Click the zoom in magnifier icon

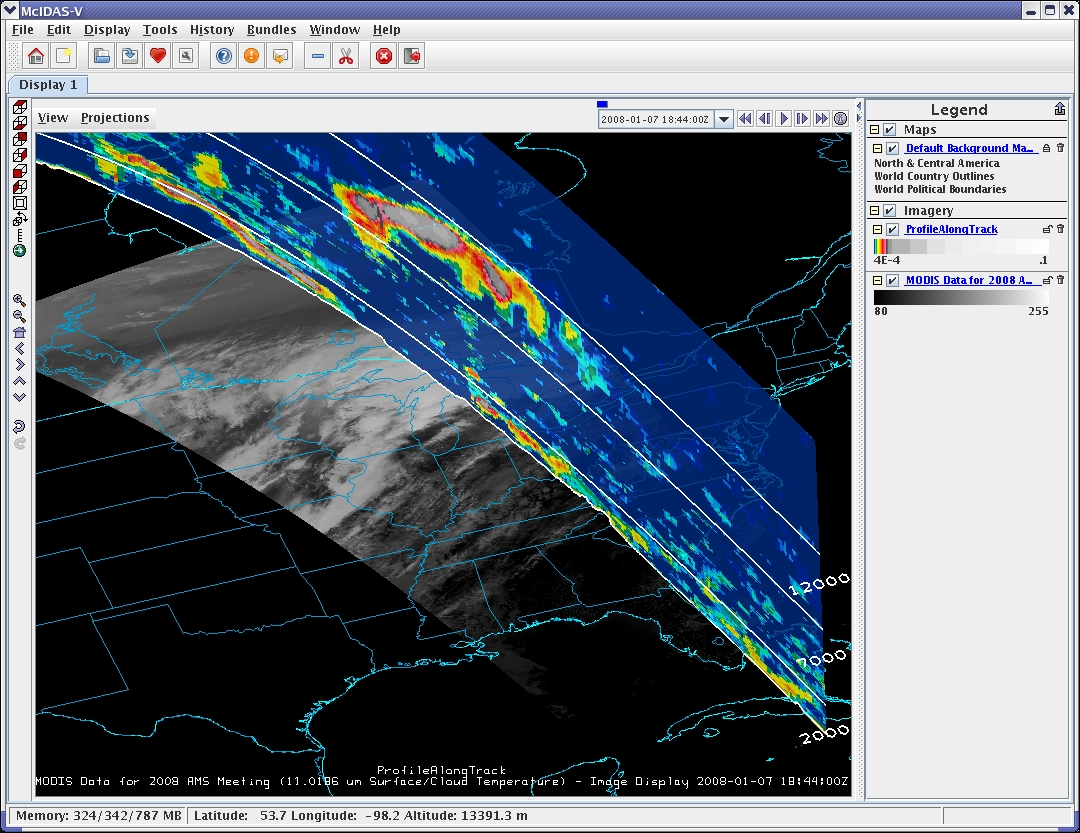click(x=19, y=299)
